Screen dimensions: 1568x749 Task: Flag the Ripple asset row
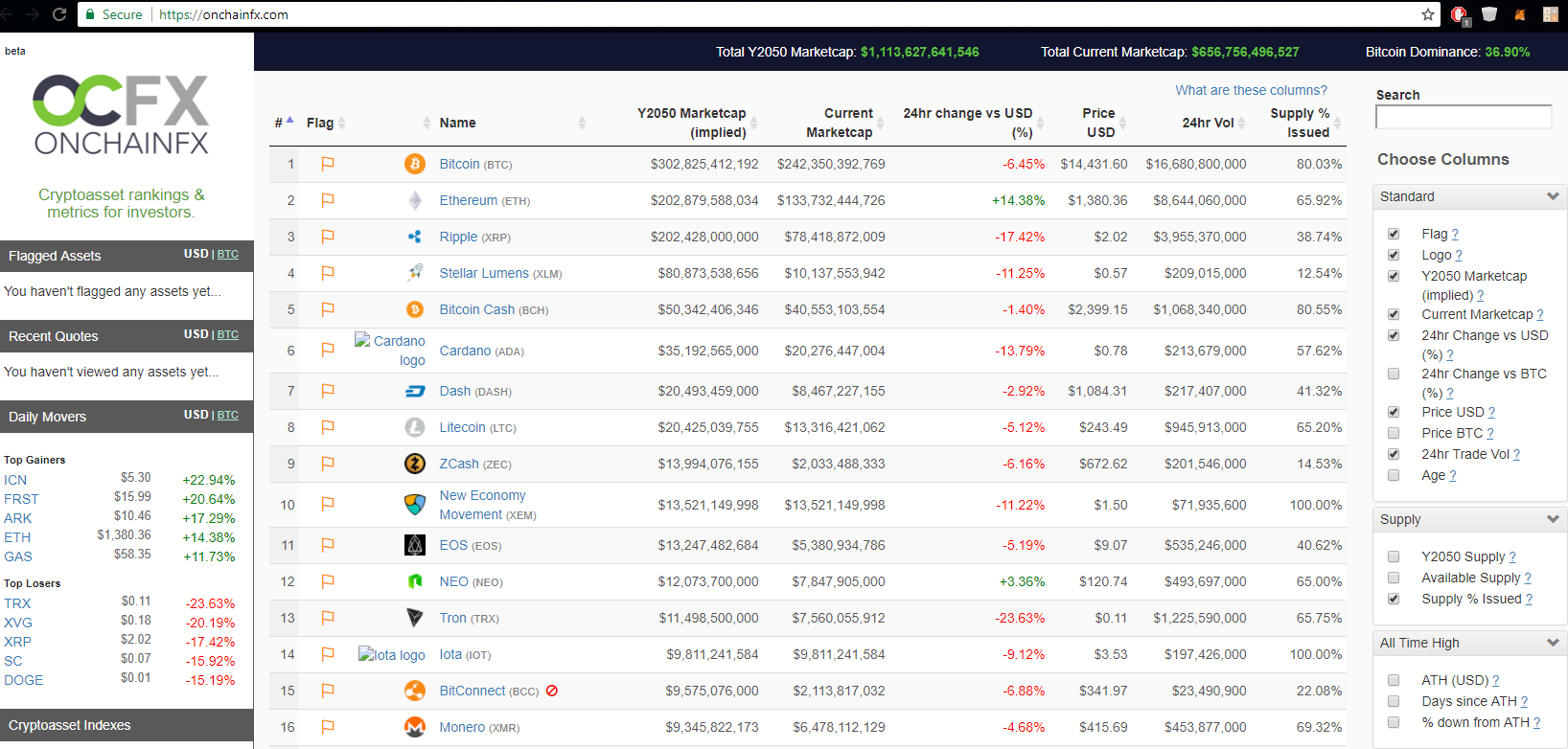click(328, 237)
